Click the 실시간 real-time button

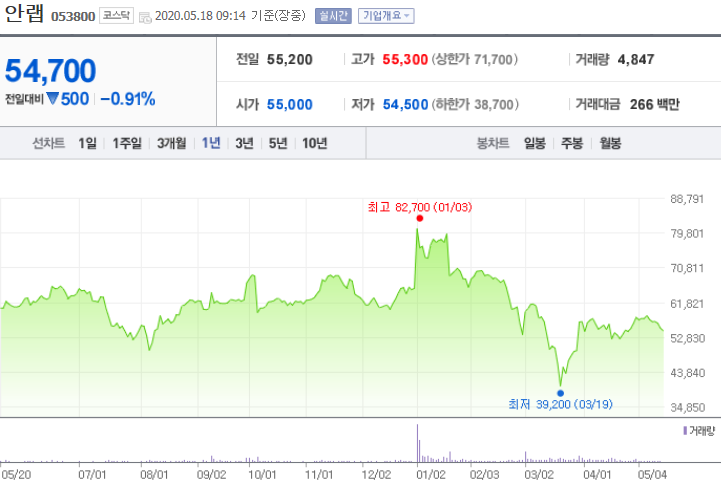[x=333, y=16]
